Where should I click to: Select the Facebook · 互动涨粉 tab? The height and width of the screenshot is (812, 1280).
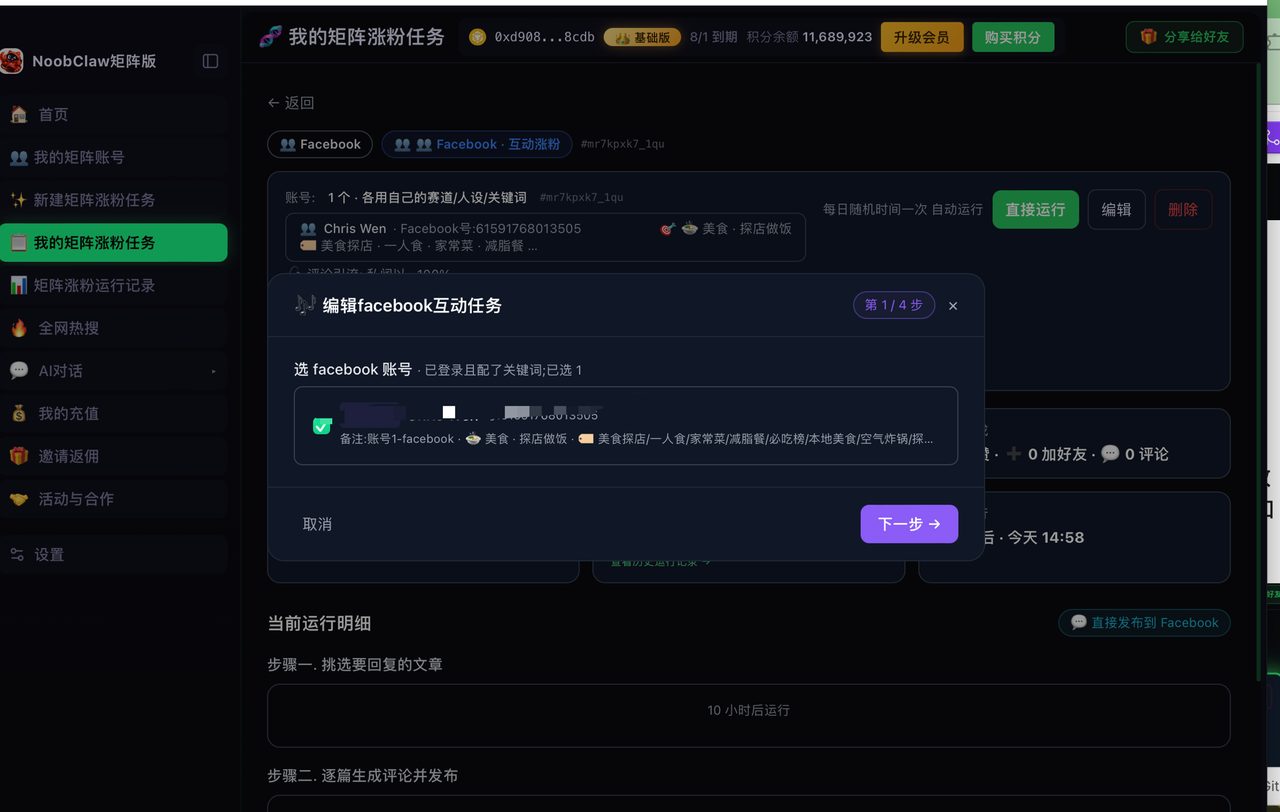[x=477, y=144]
